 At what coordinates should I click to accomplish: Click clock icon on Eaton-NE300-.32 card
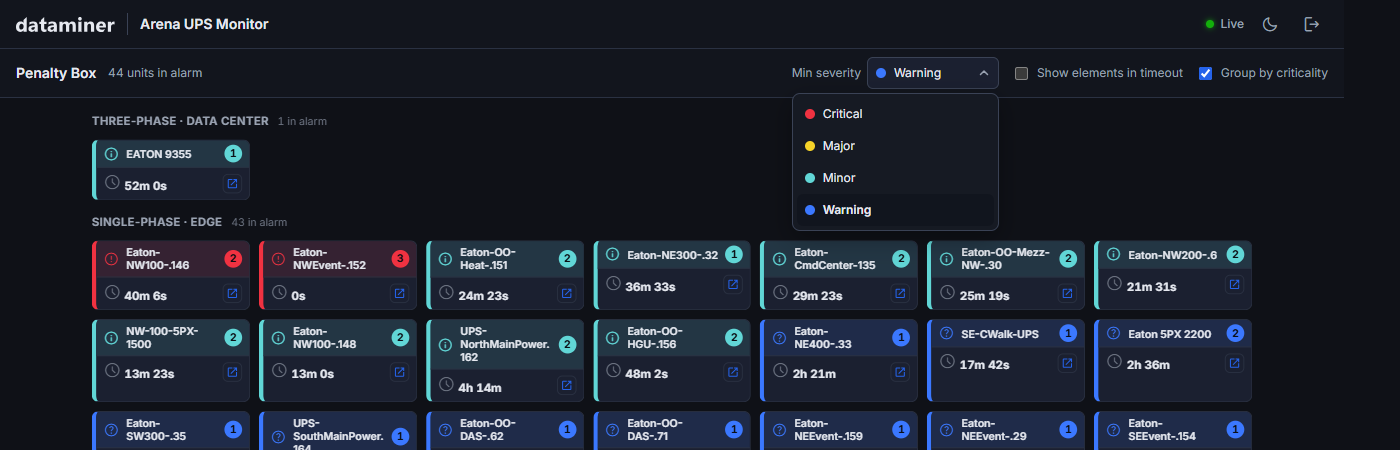(x=613, y=284)
